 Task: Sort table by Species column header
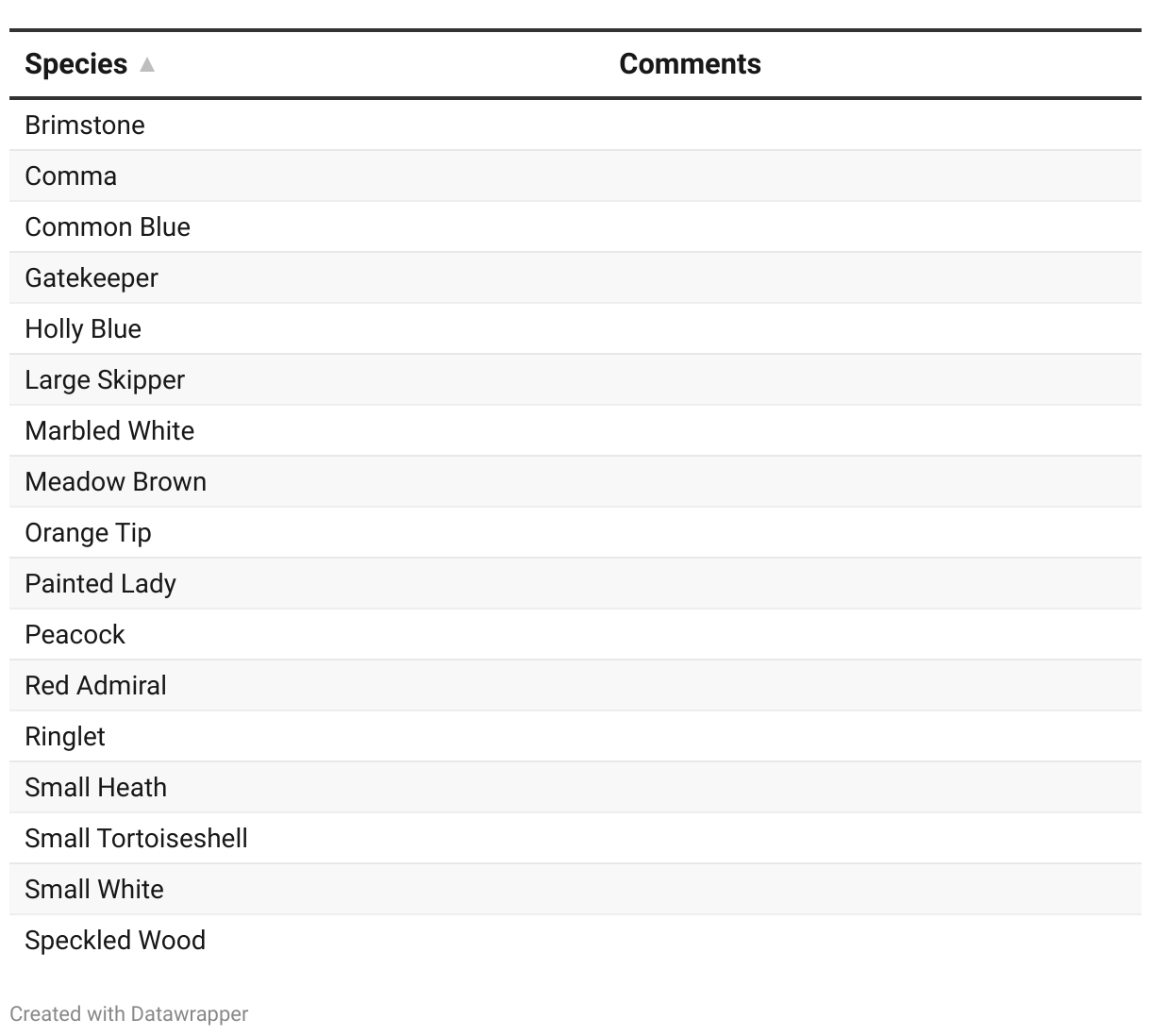tap(76, 64)
